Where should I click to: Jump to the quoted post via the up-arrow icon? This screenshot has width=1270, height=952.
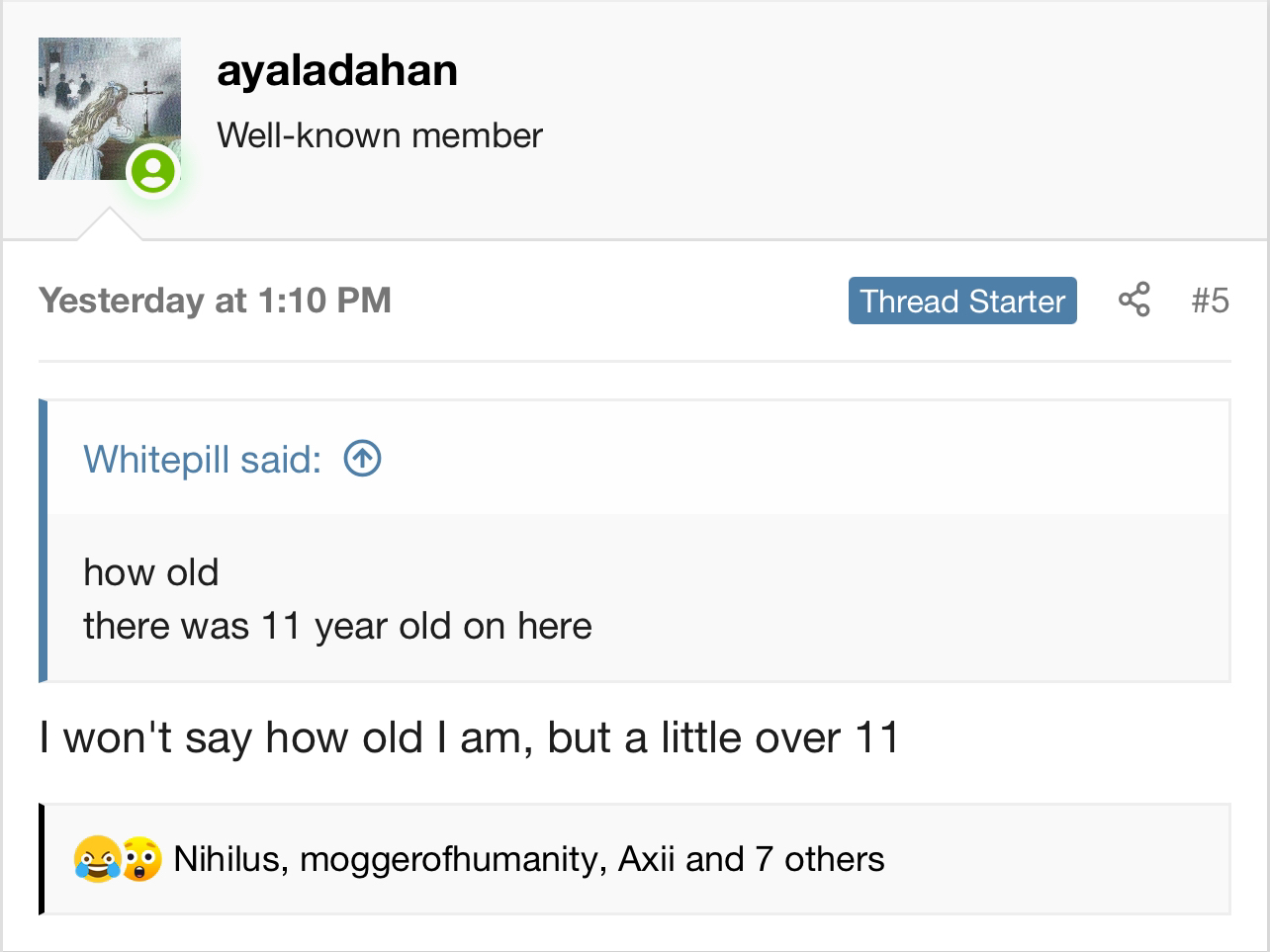click(363, 459)
